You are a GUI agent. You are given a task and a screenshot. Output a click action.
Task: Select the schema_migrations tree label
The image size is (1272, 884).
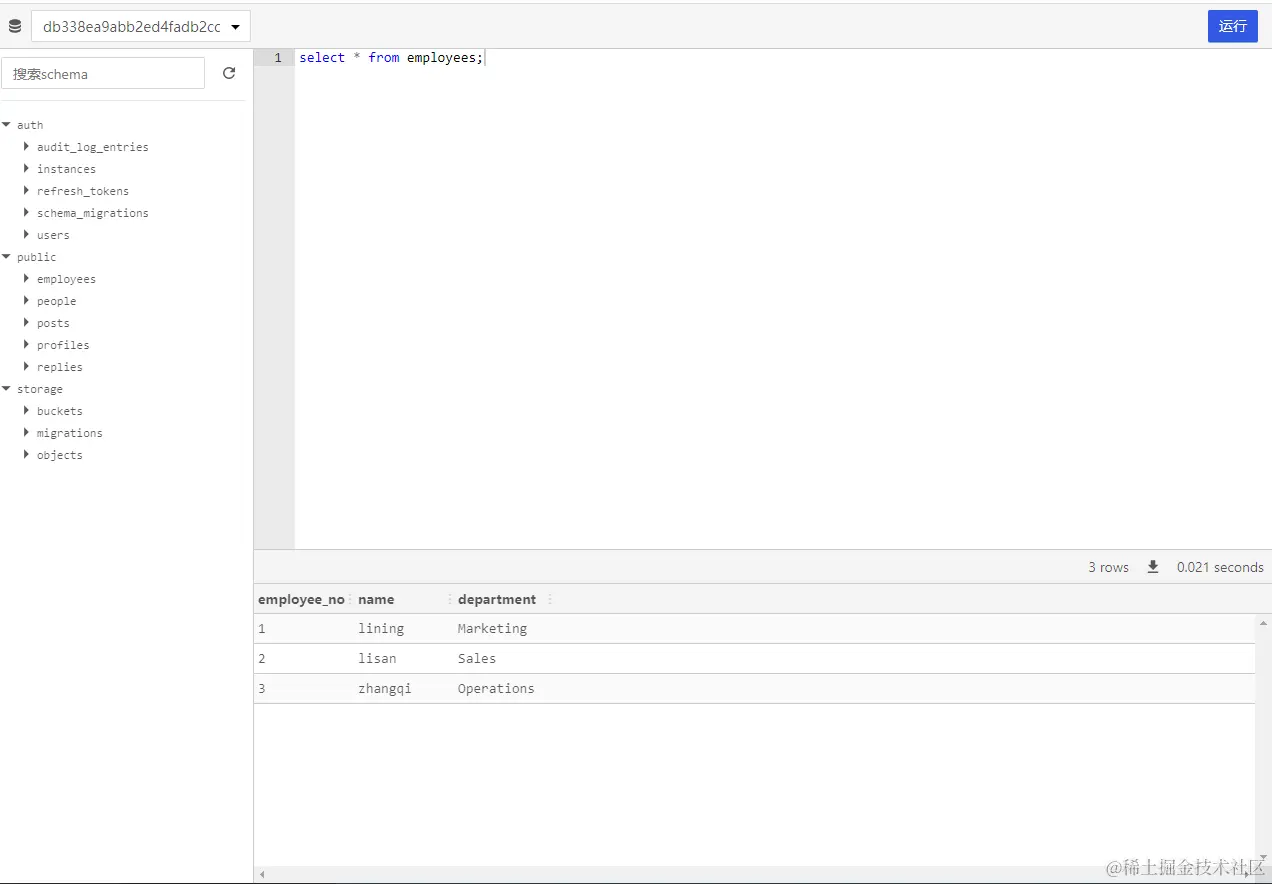tap(93, 213)
